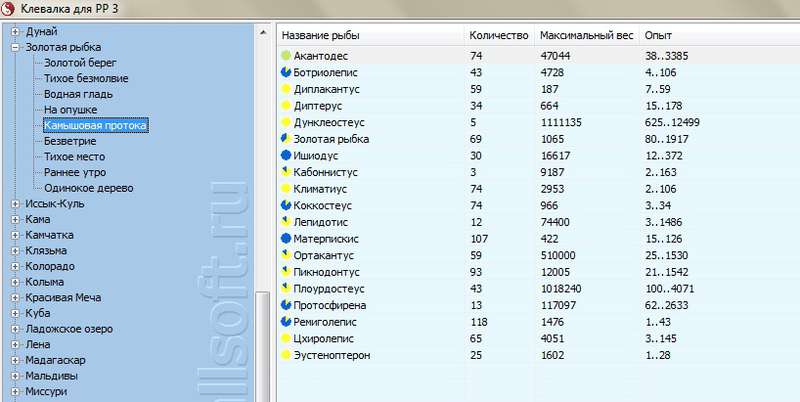Viewport: 800px width, 402px height.
Task: Select the Раннее утро location
Action: (x=76, y=172)
